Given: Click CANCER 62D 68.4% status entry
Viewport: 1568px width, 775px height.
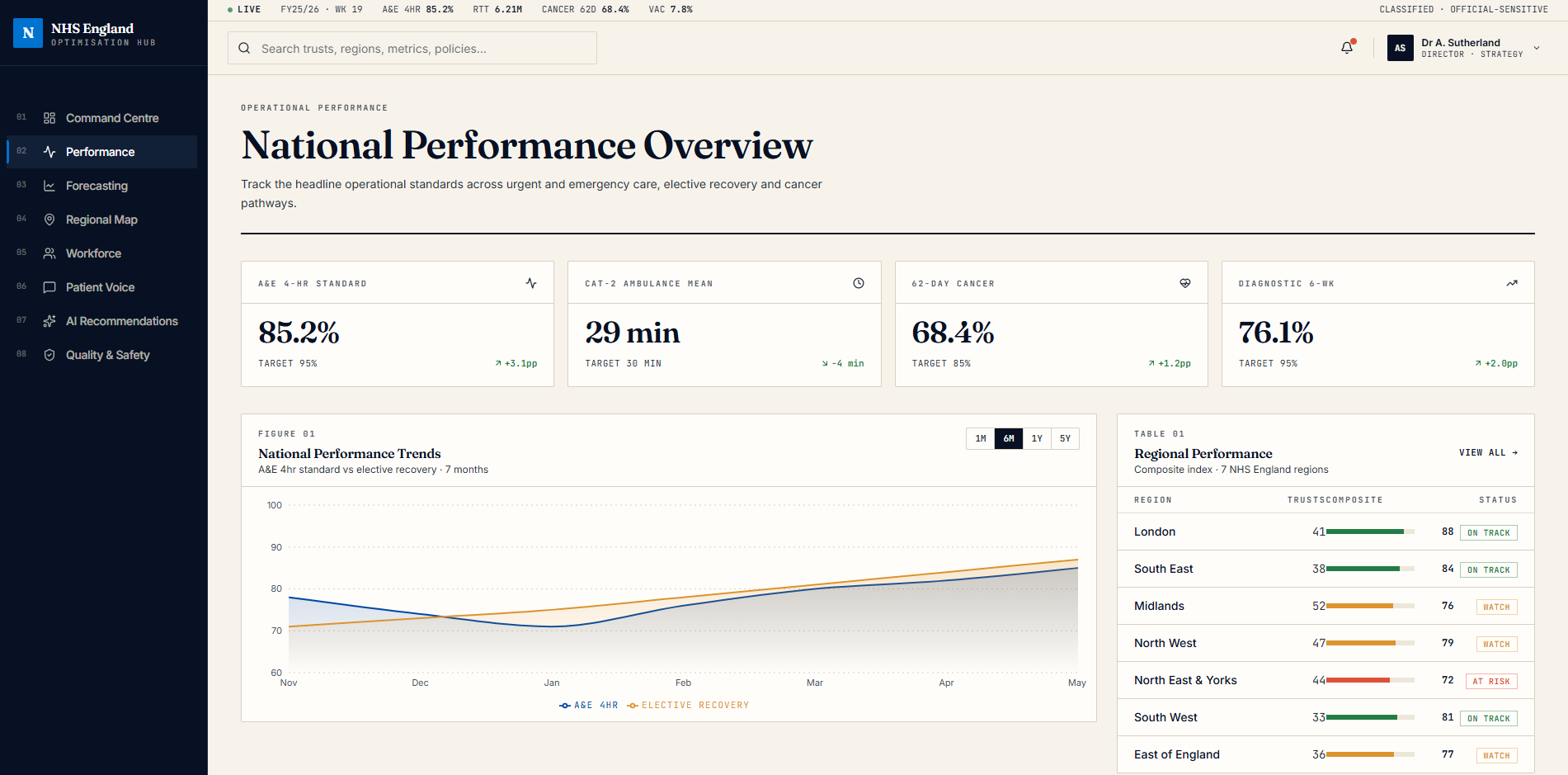Looking at the screenshot, I should click(x=585, y=10).
